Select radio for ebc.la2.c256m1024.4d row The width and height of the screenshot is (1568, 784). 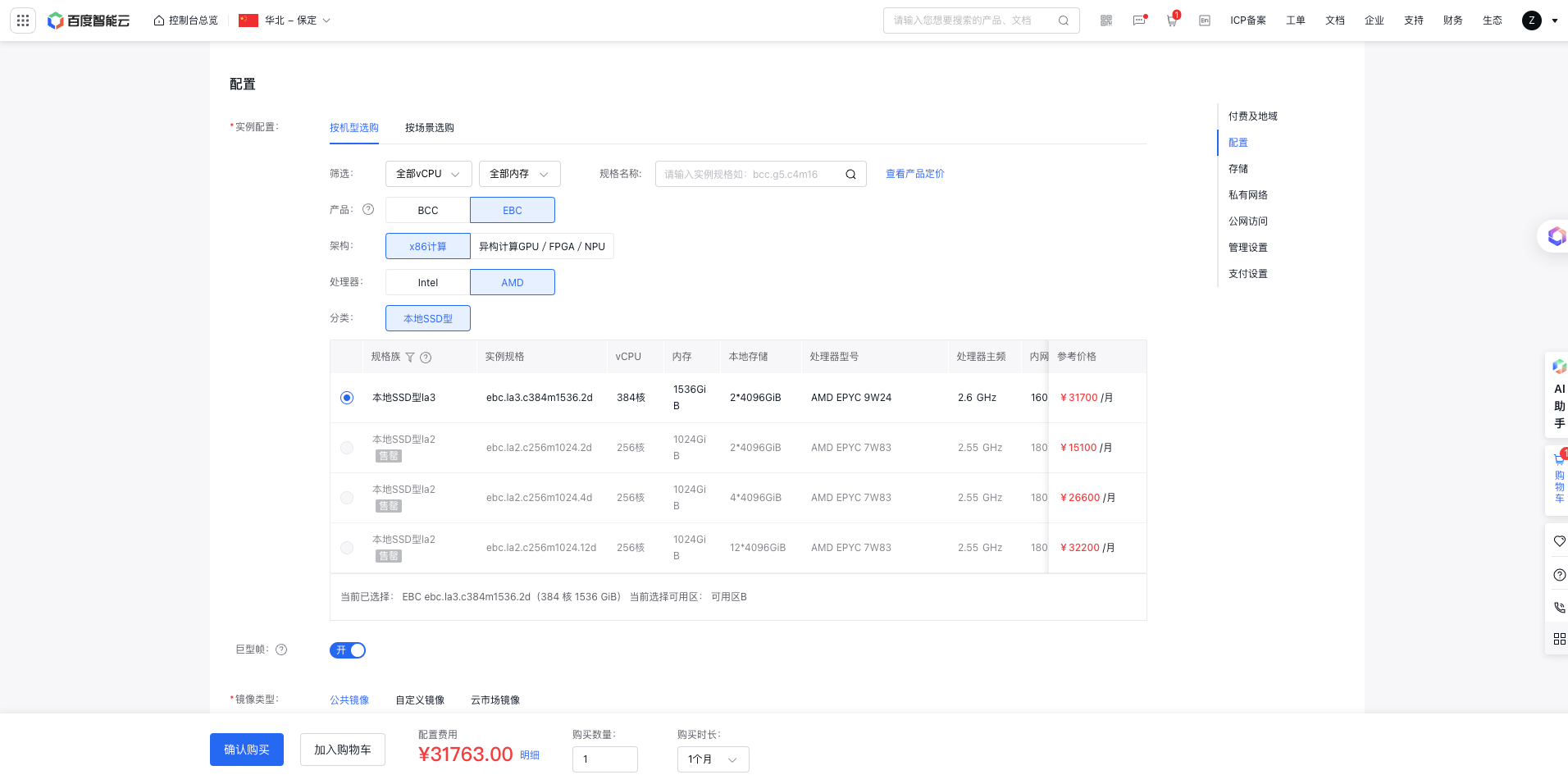(347, 498)
